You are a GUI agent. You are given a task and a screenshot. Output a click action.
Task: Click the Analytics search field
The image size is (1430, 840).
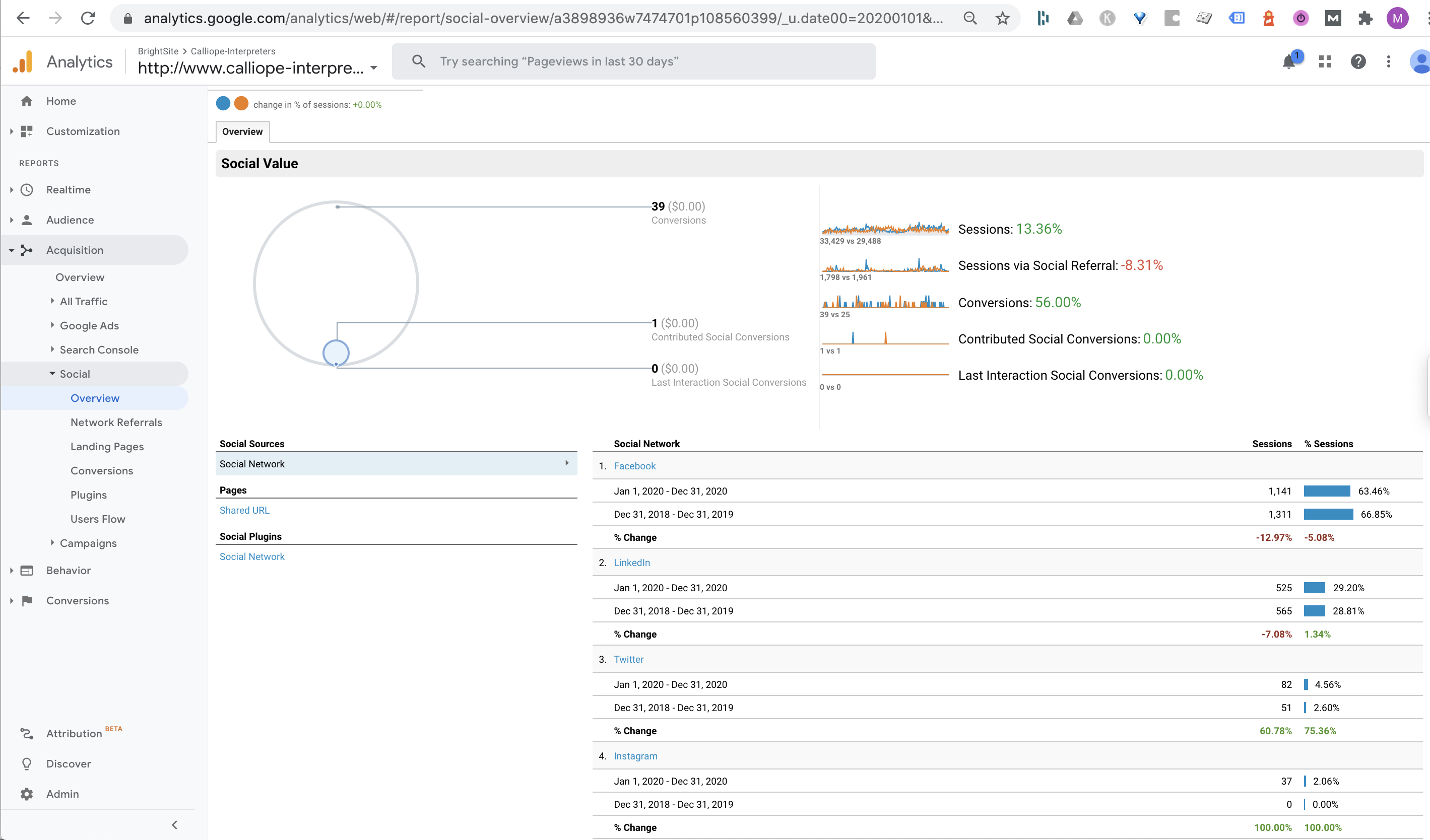pyautogui.click(x=633, y=61)
